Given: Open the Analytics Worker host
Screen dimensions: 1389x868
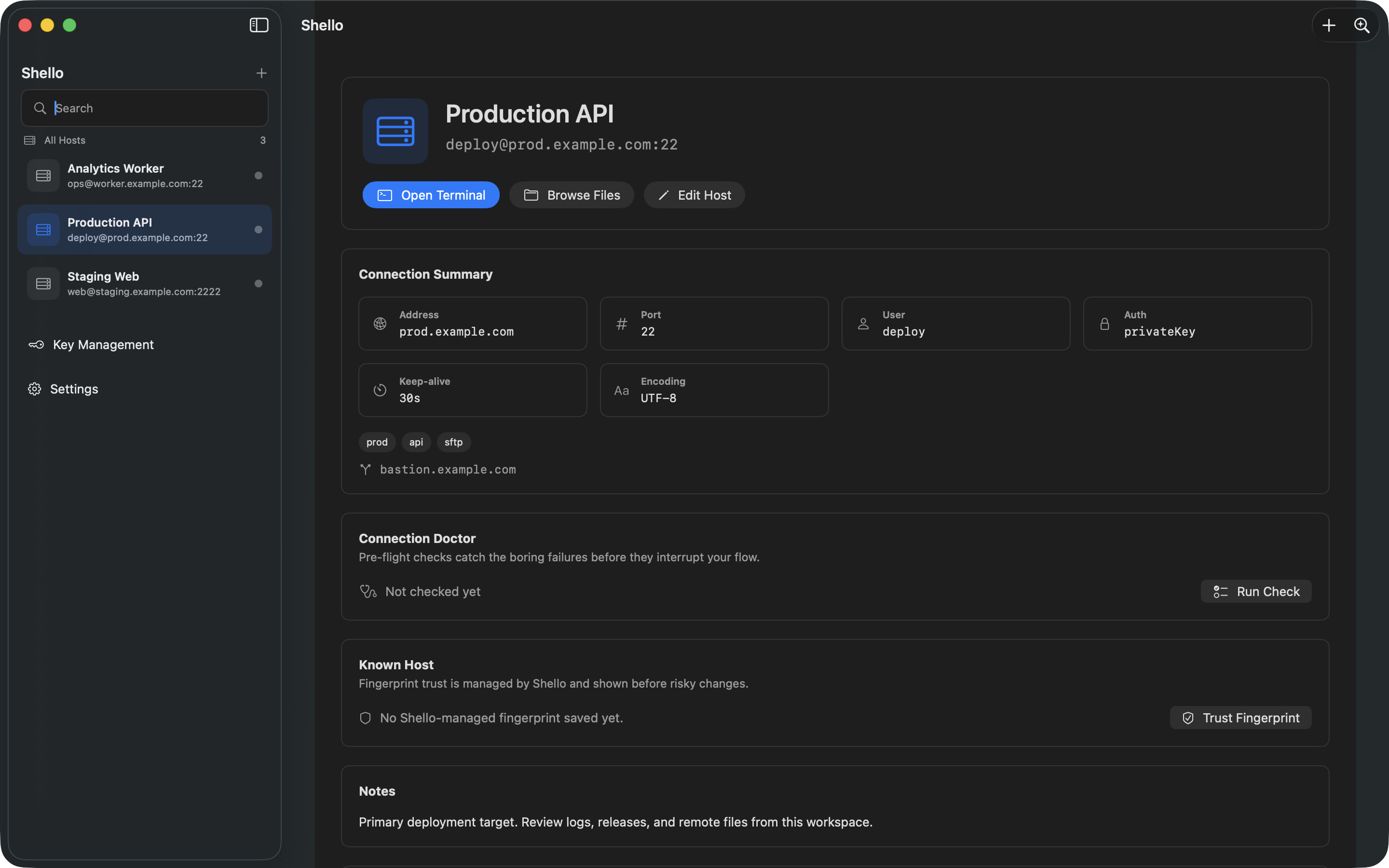Looking at the screenshot, I should [145, 176].
